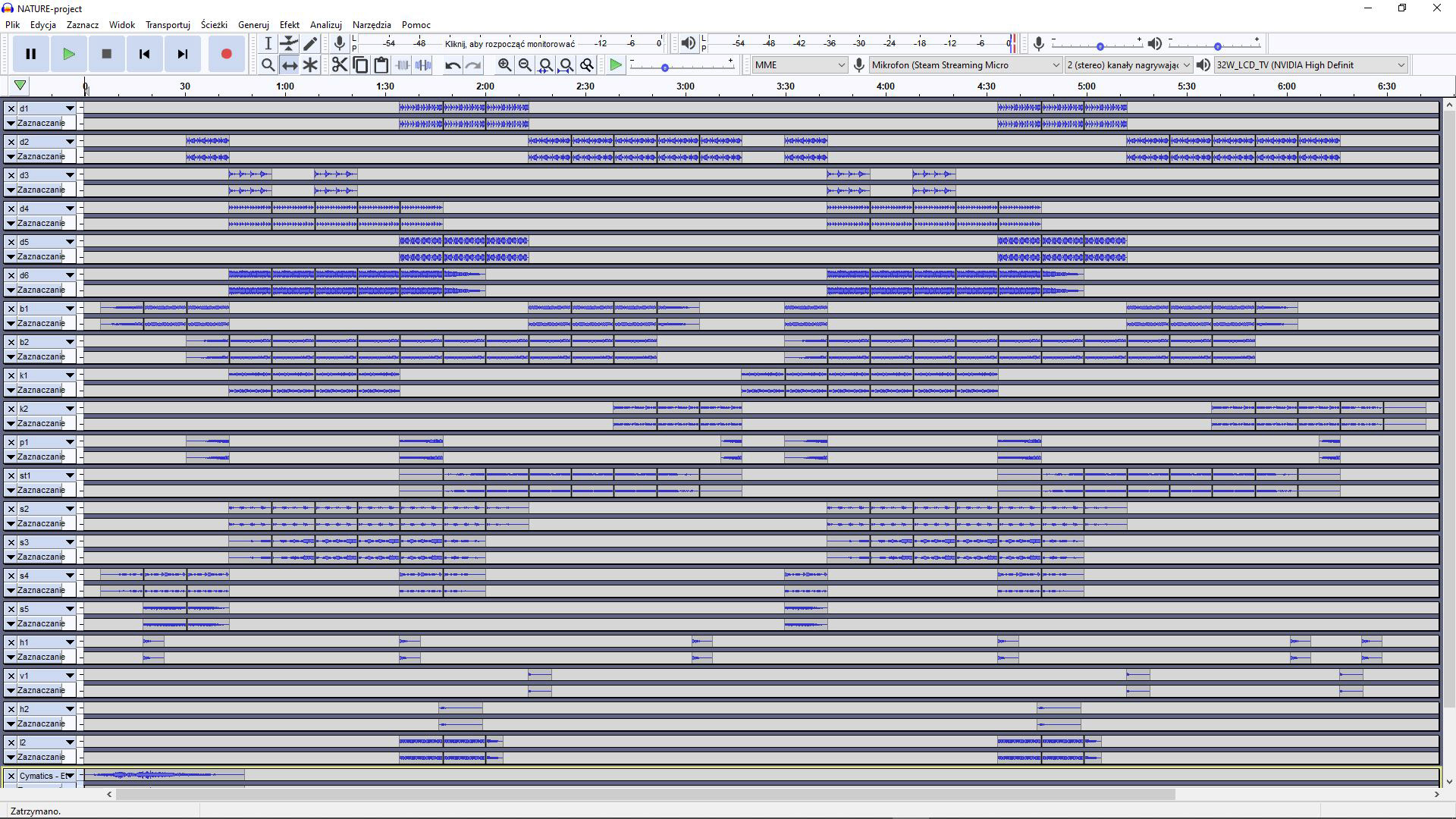Collapse the d3 track

point(11,190)
